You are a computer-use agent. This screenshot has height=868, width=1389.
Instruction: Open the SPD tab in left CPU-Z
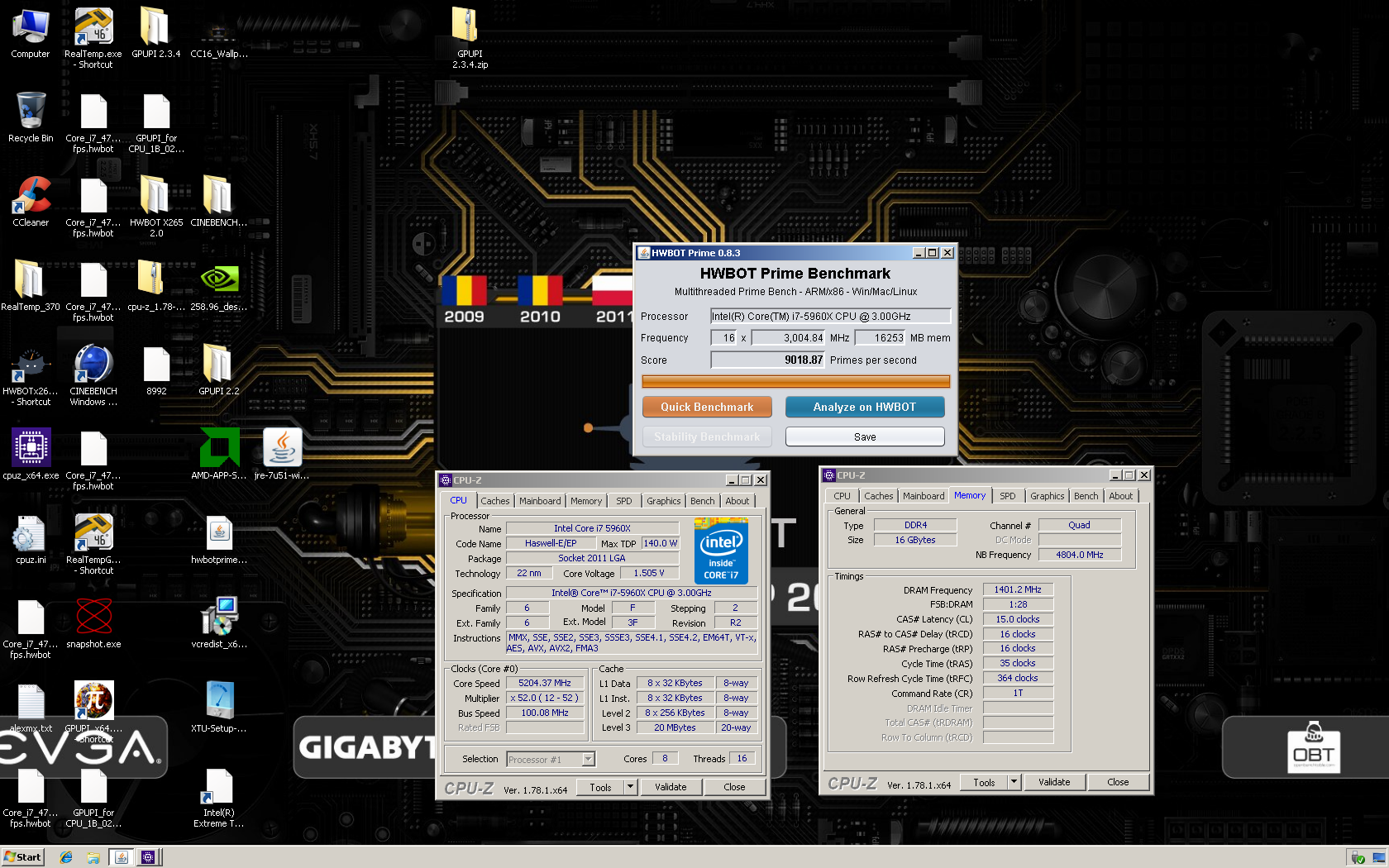click(624, 501)
